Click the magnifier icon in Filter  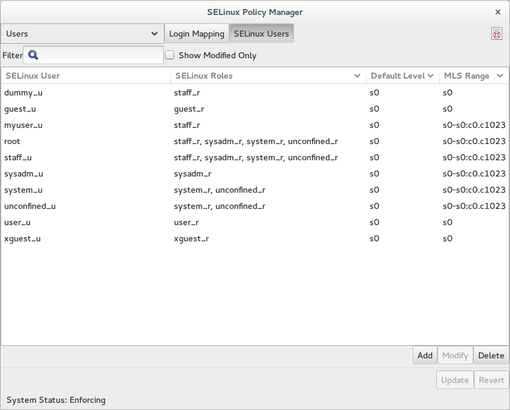tap(33, 55)
